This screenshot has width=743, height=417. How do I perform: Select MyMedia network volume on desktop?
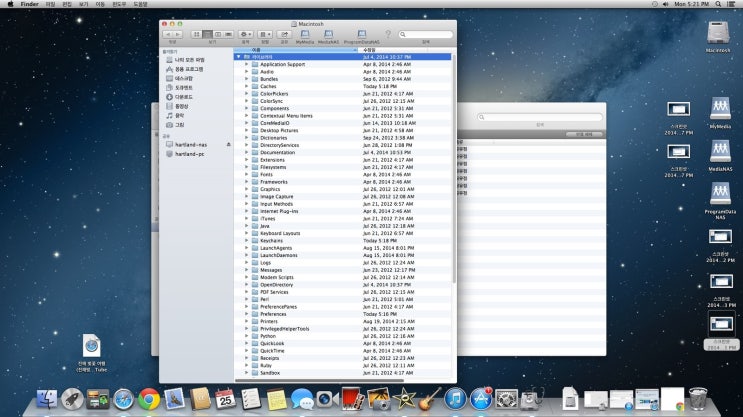pos(720,113)
